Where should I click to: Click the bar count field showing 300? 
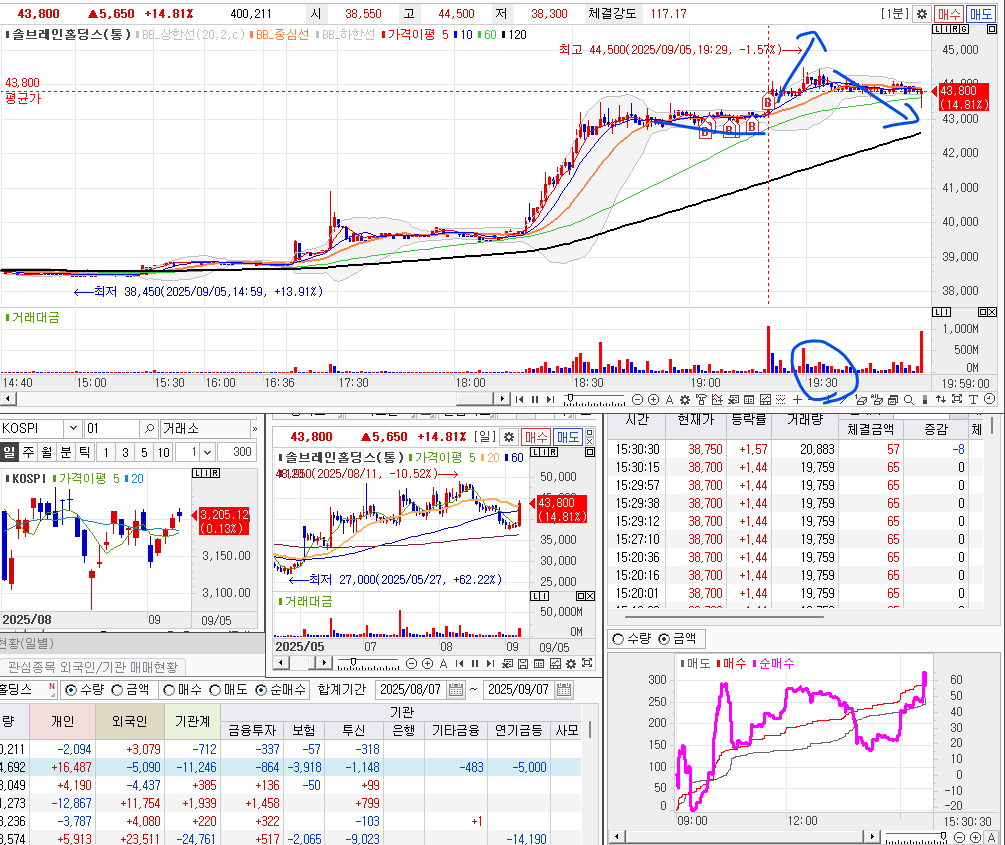(237, 452)
